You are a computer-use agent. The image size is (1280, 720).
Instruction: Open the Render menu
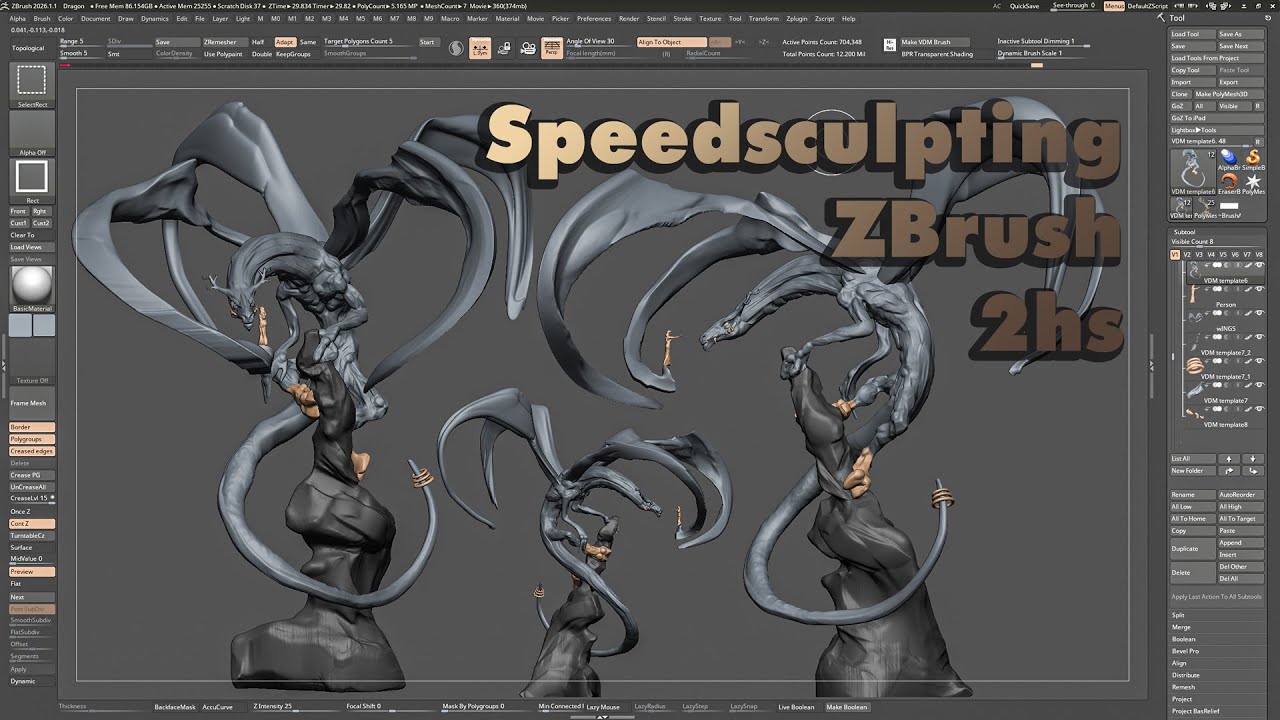629,18
